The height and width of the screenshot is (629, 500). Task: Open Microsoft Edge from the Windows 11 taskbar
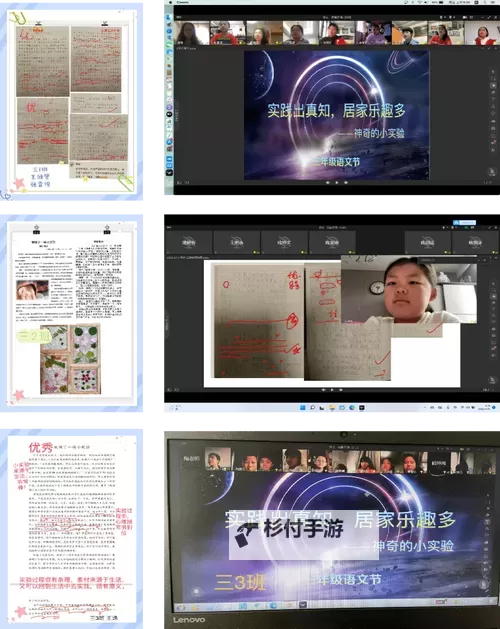352,408
